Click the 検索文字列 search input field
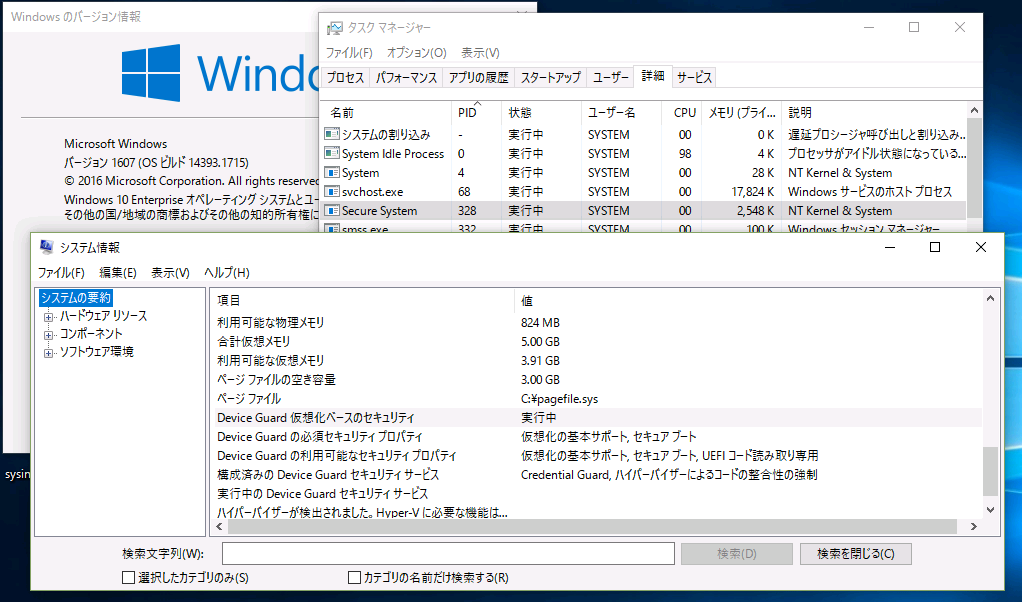1022x602 pixels. (448, 554)
